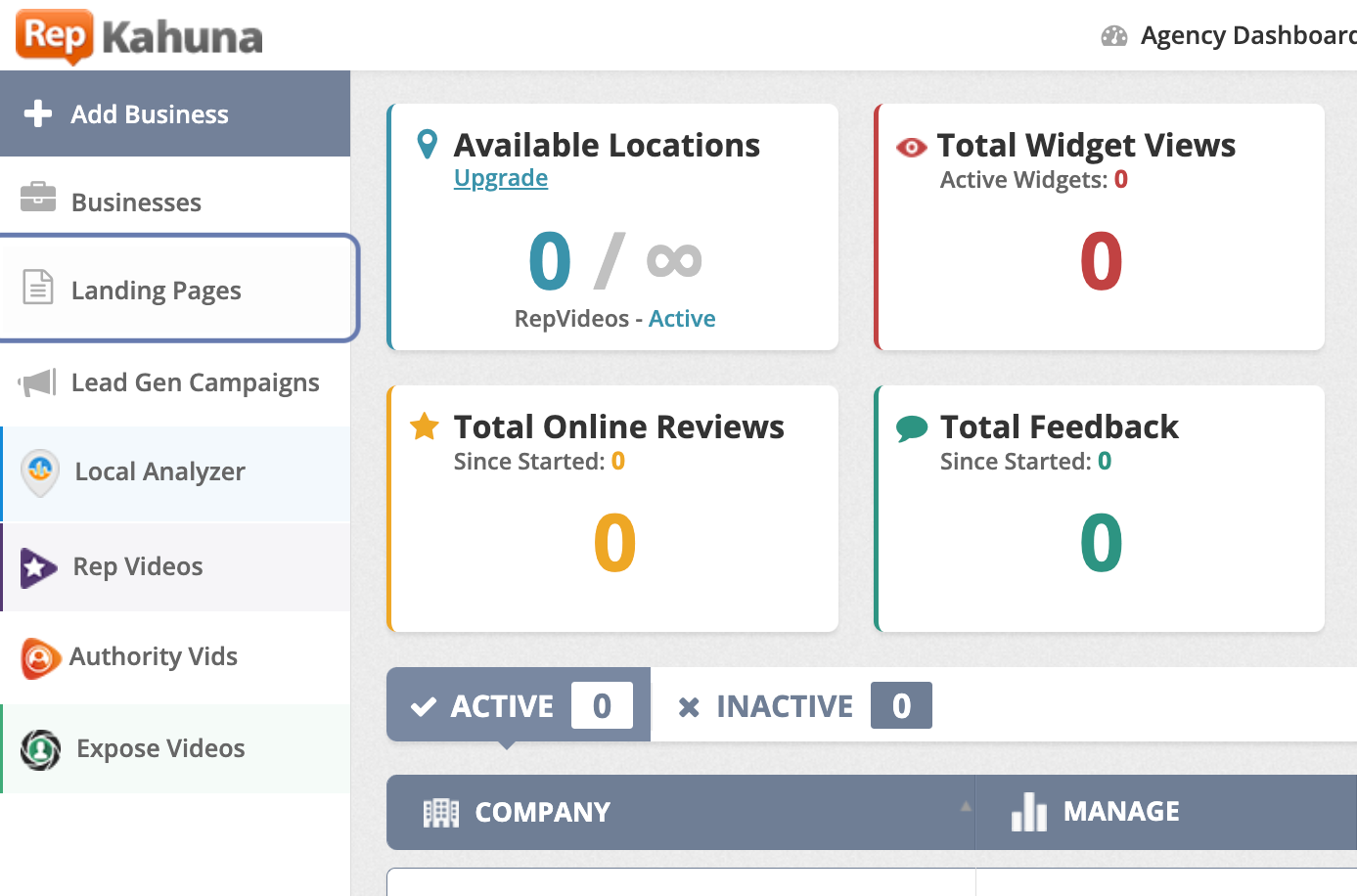This screenshot has width=1357, height=896.
Task: Click the Landing Pages document icon
Action: point(38,287)
